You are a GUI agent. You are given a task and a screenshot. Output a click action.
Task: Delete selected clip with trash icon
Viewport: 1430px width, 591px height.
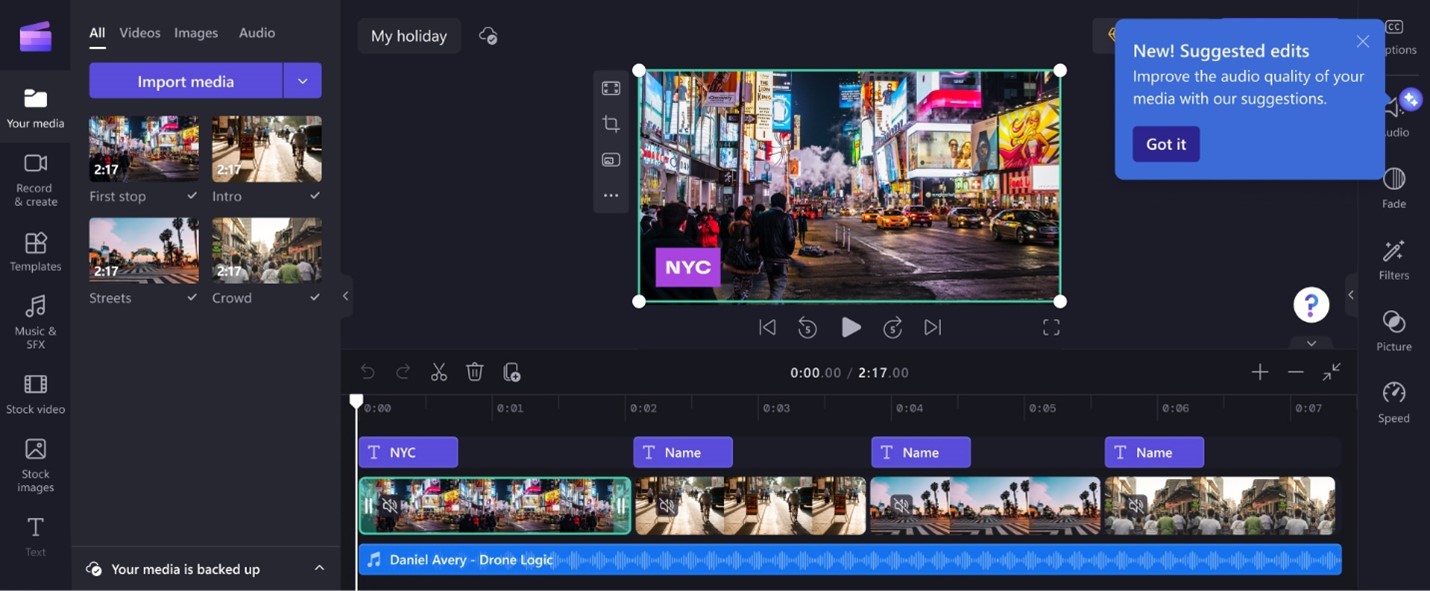pos(475,372)
